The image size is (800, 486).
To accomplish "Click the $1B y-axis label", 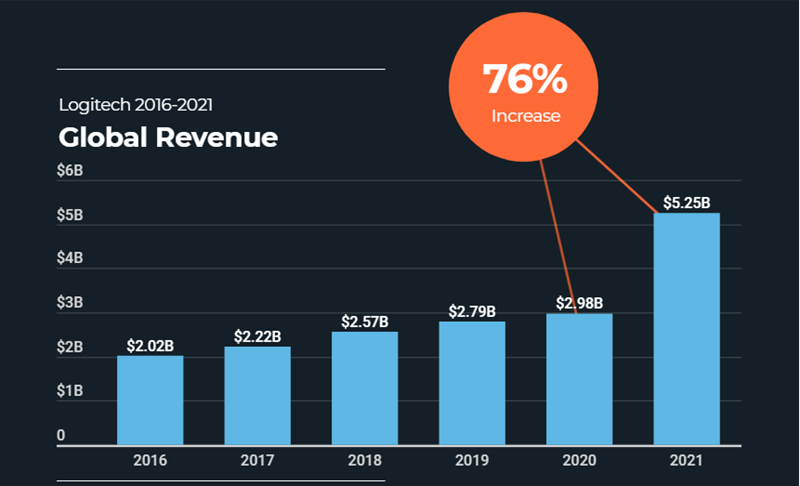I will (x=69, y=391).
